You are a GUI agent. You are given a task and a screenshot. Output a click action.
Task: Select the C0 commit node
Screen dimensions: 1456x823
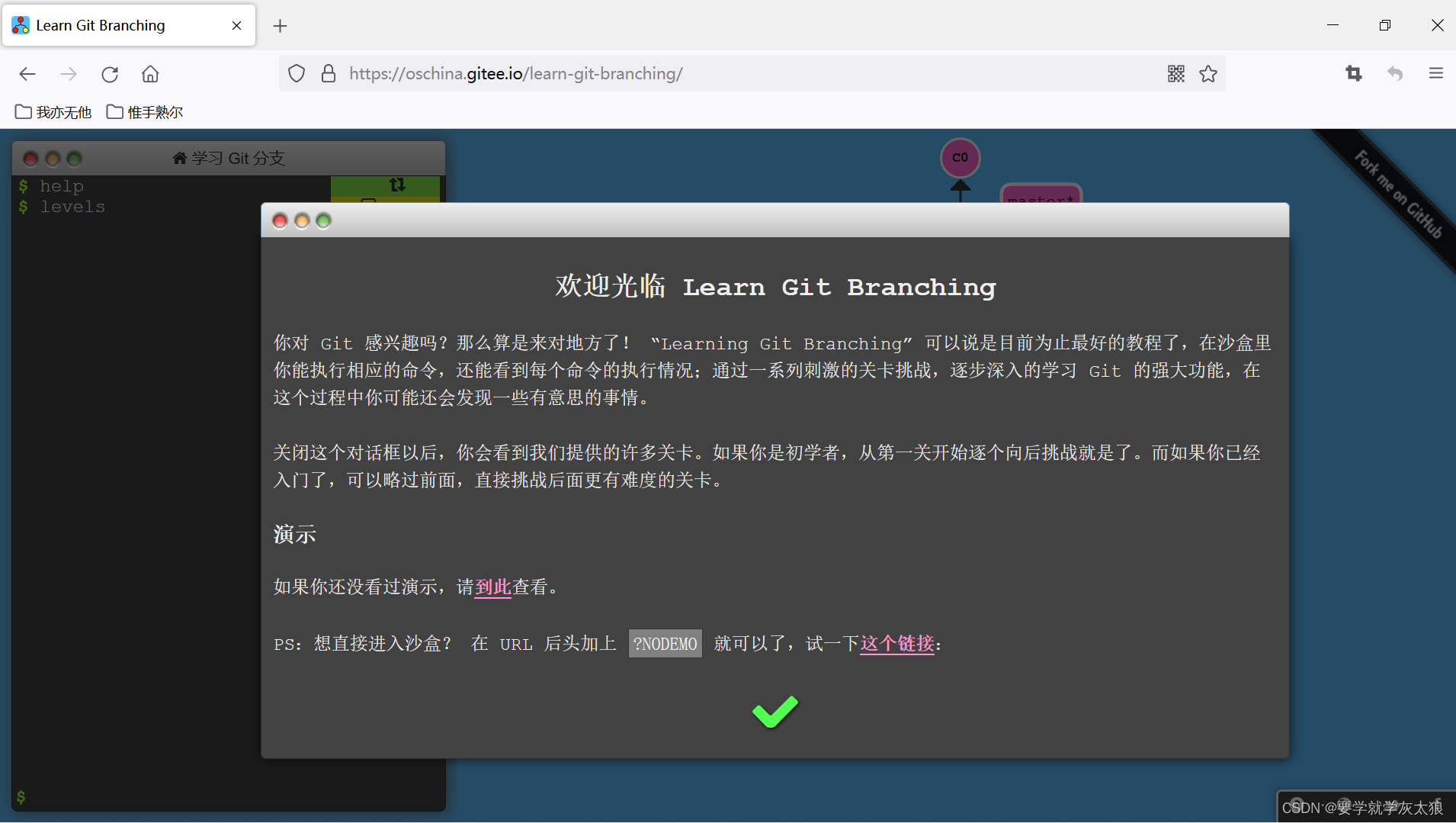pos(960,158)
